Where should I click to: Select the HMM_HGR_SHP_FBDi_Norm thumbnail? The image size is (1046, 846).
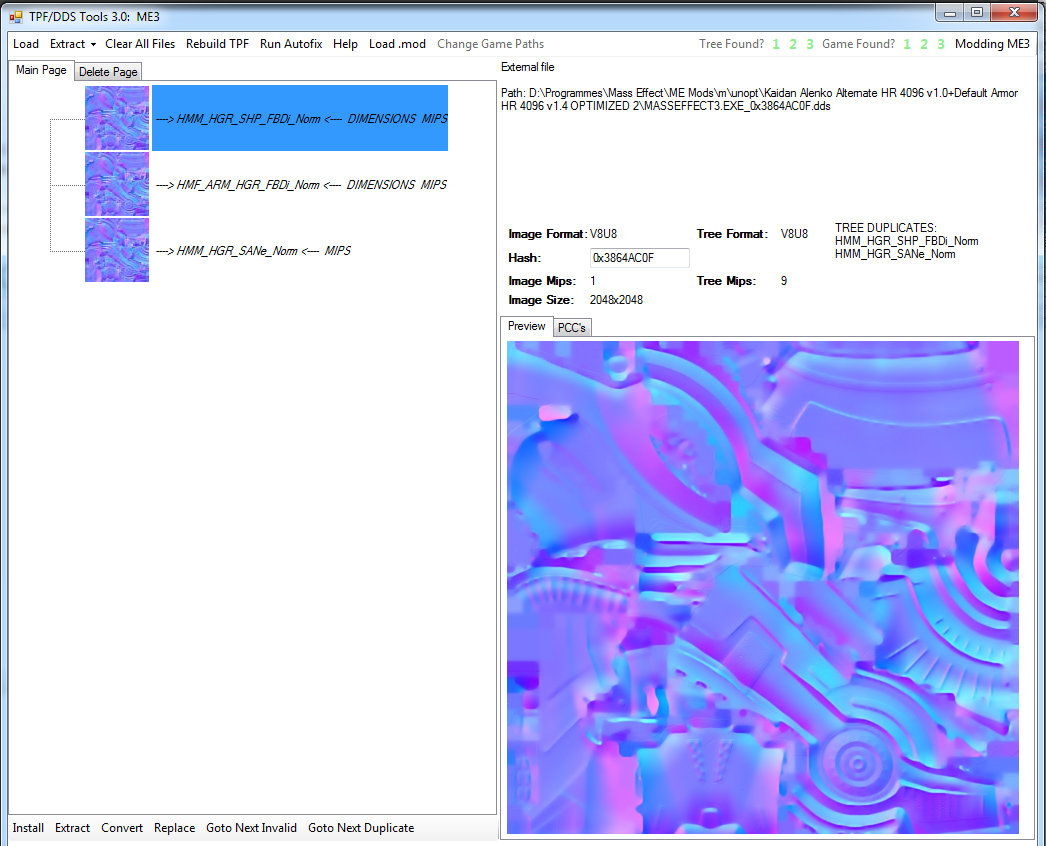click(117, 118)
